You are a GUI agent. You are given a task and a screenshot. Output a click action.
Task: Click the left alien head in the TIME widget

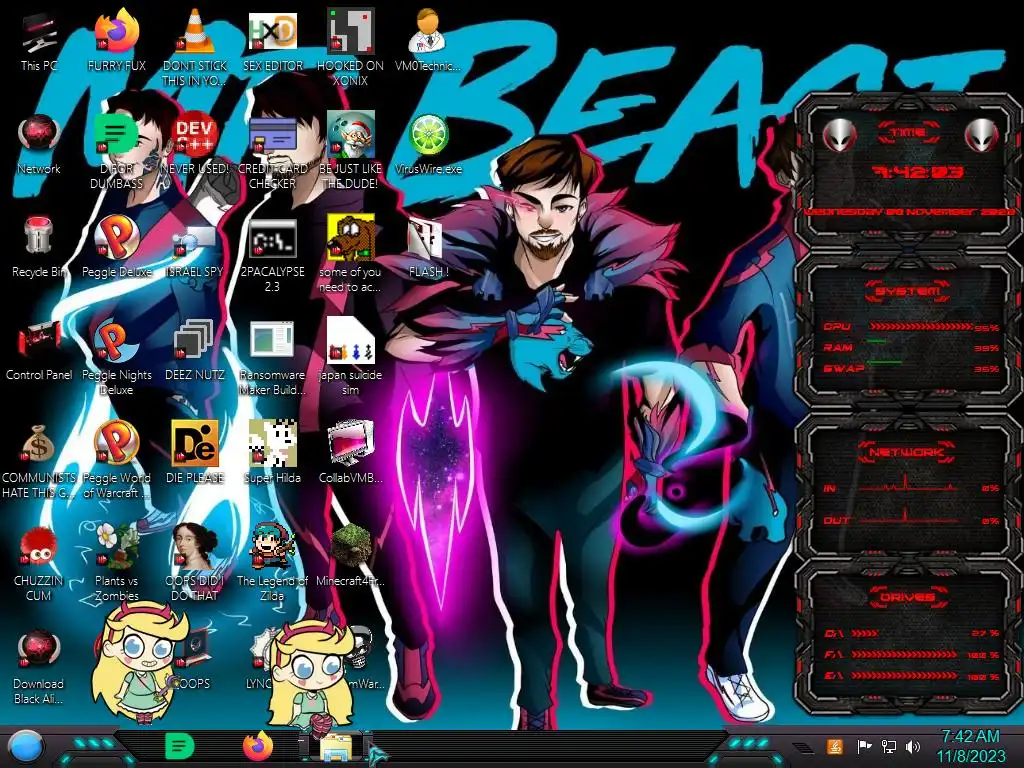(839, 135)
